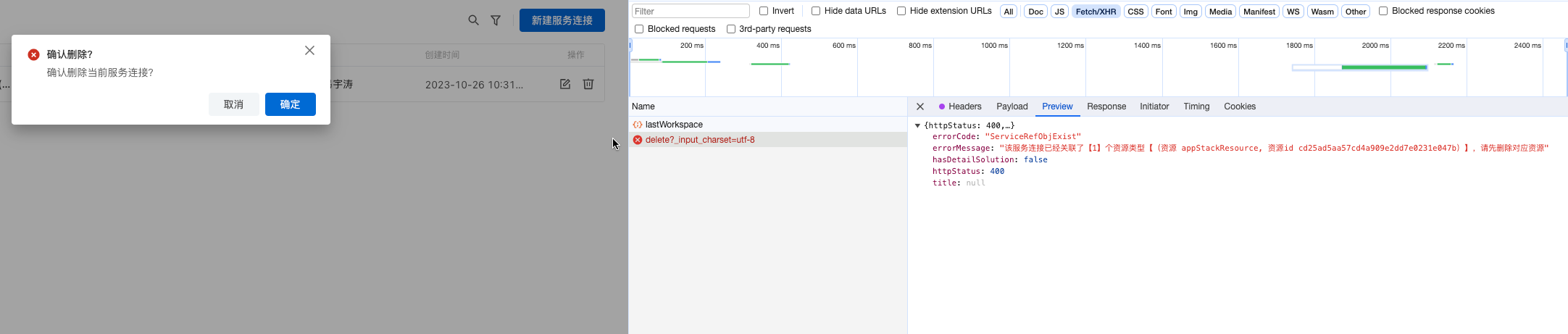Click the search magnifier icon
The image size is (1568, 334).
[473, 20]
